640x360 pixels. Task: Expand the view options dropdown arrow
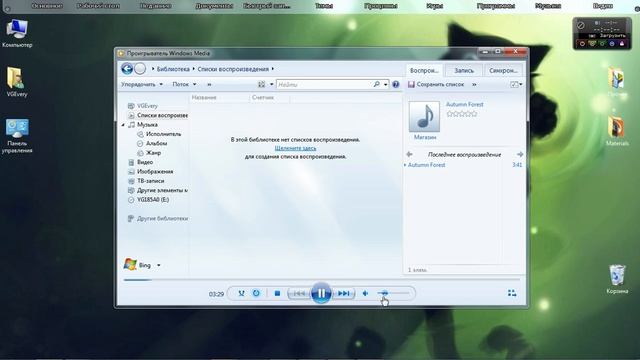point(271,84)
